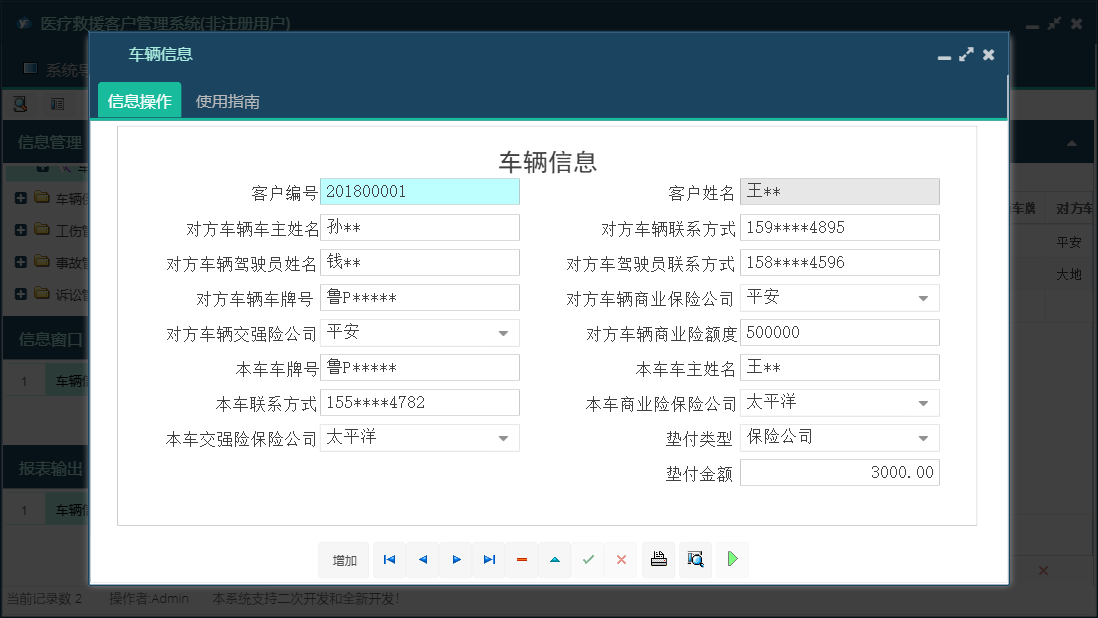The width and height of the screenshot is (1098, 618).
Task: Open the 本车商业险保险公司 dropdown
Action: [x=925, y=402]
